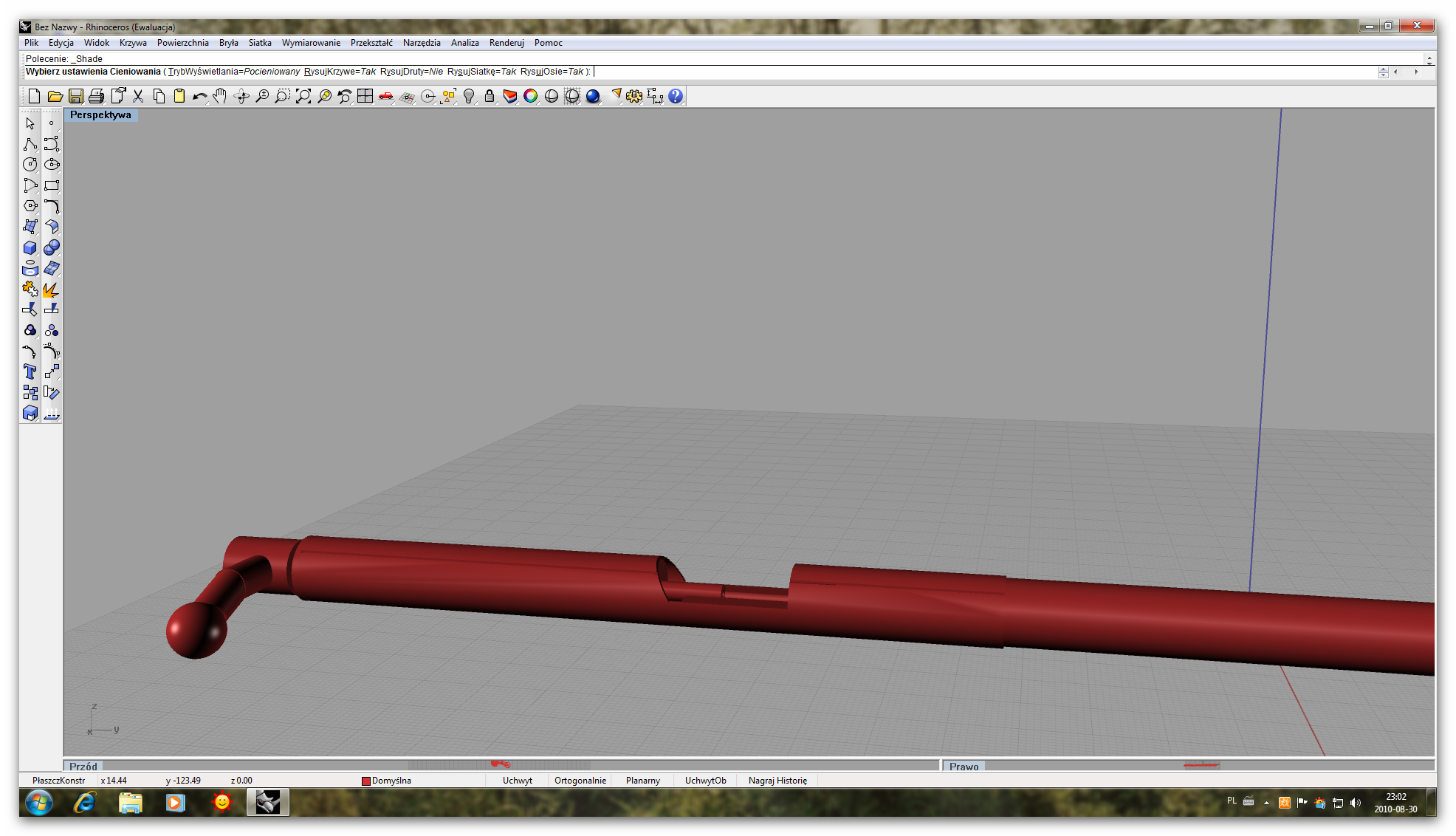Toggle Nagraj Historię in status bar
1456x836 pixels.
777,781
